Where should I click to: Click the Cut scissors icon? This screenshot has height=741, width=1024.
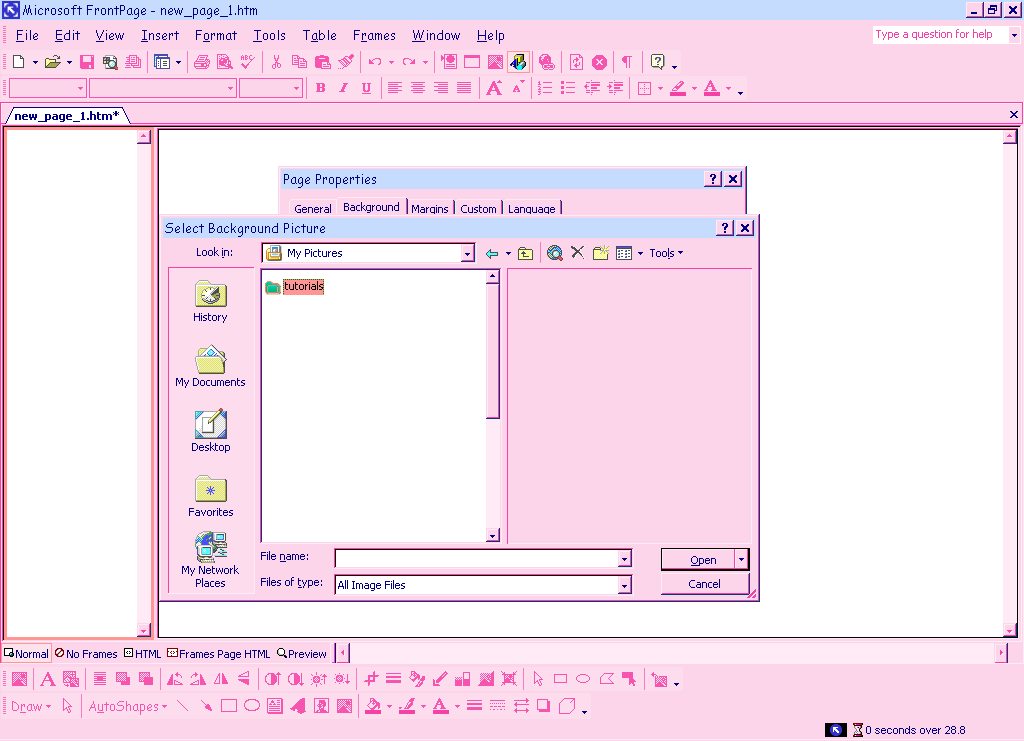[x=276, y=62]
